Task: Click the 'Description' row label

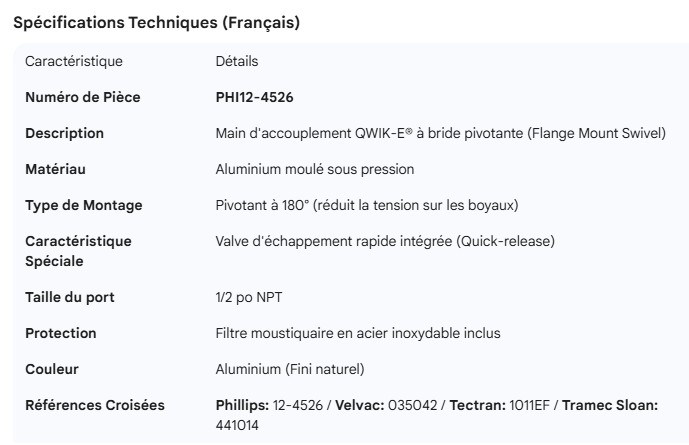Action: click(64, 133)
